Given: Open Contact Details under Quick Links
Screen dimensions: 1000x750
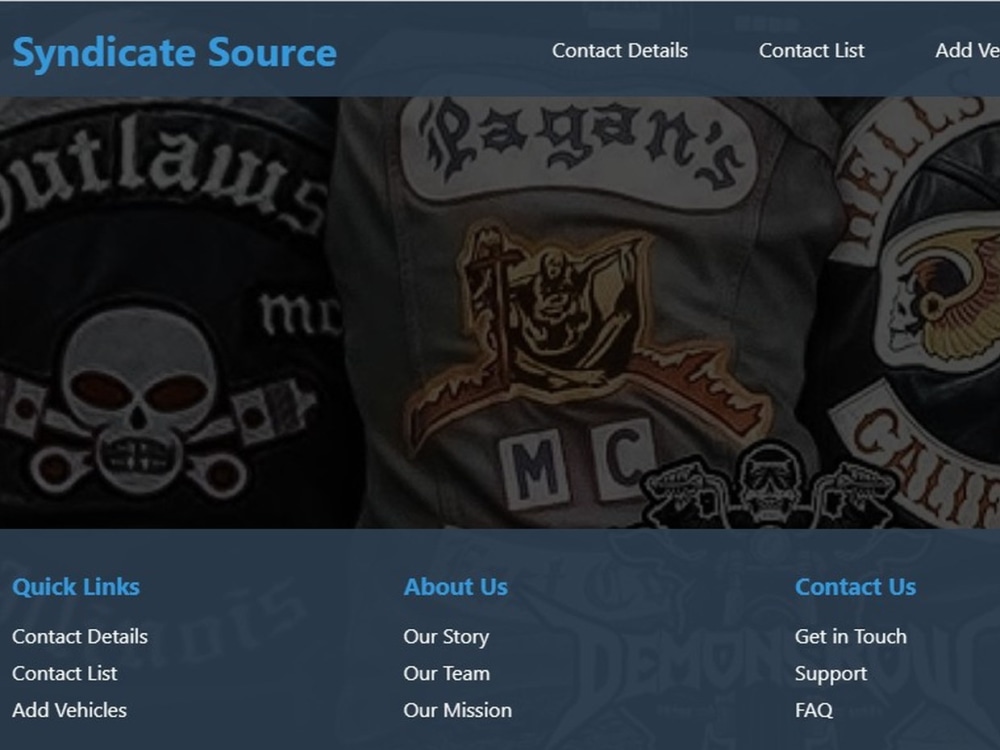Looking at the screenshot, I should [80, 636].
